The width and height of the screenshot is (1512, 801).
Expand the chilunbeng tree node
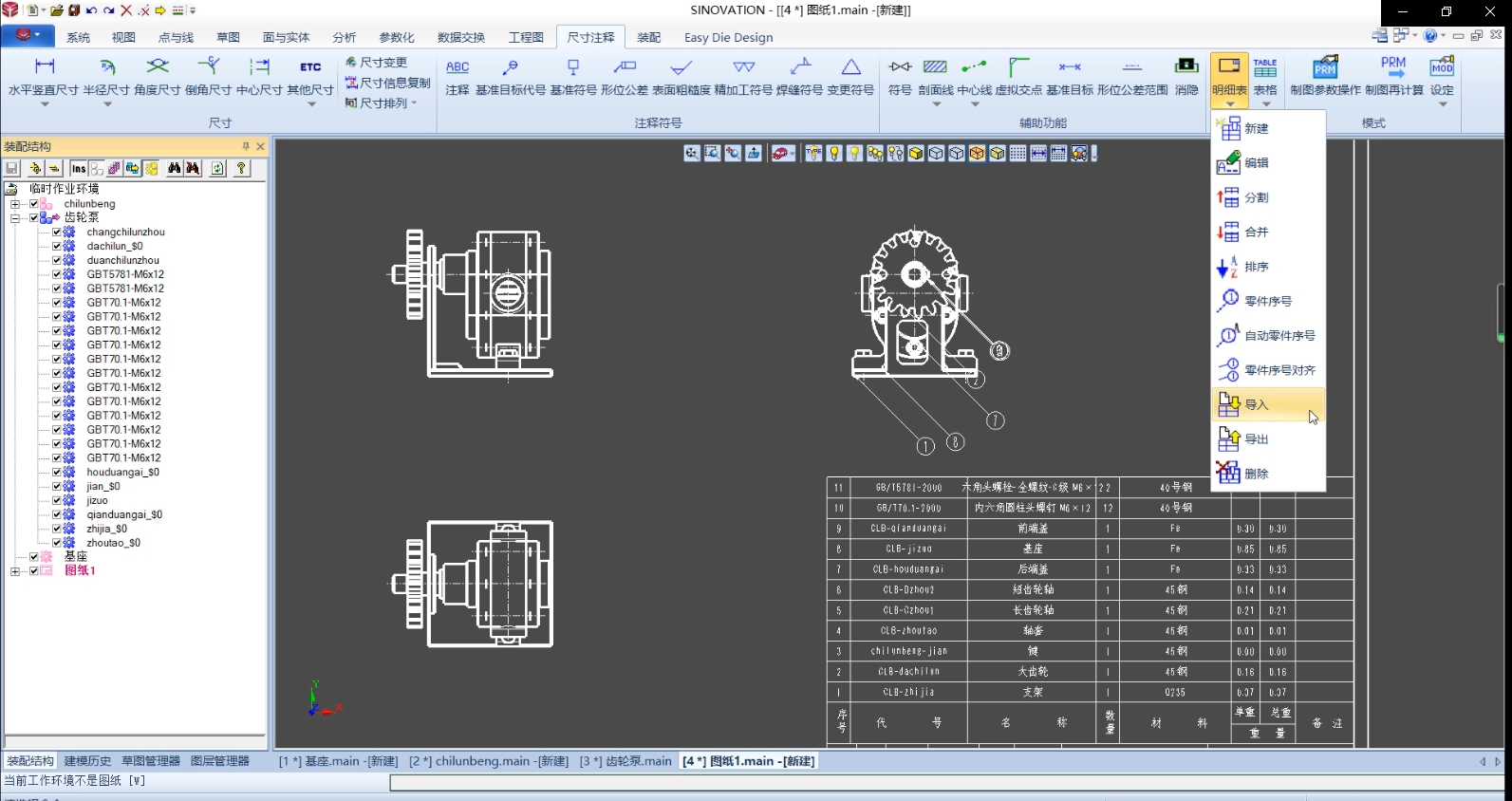(15, 204)
